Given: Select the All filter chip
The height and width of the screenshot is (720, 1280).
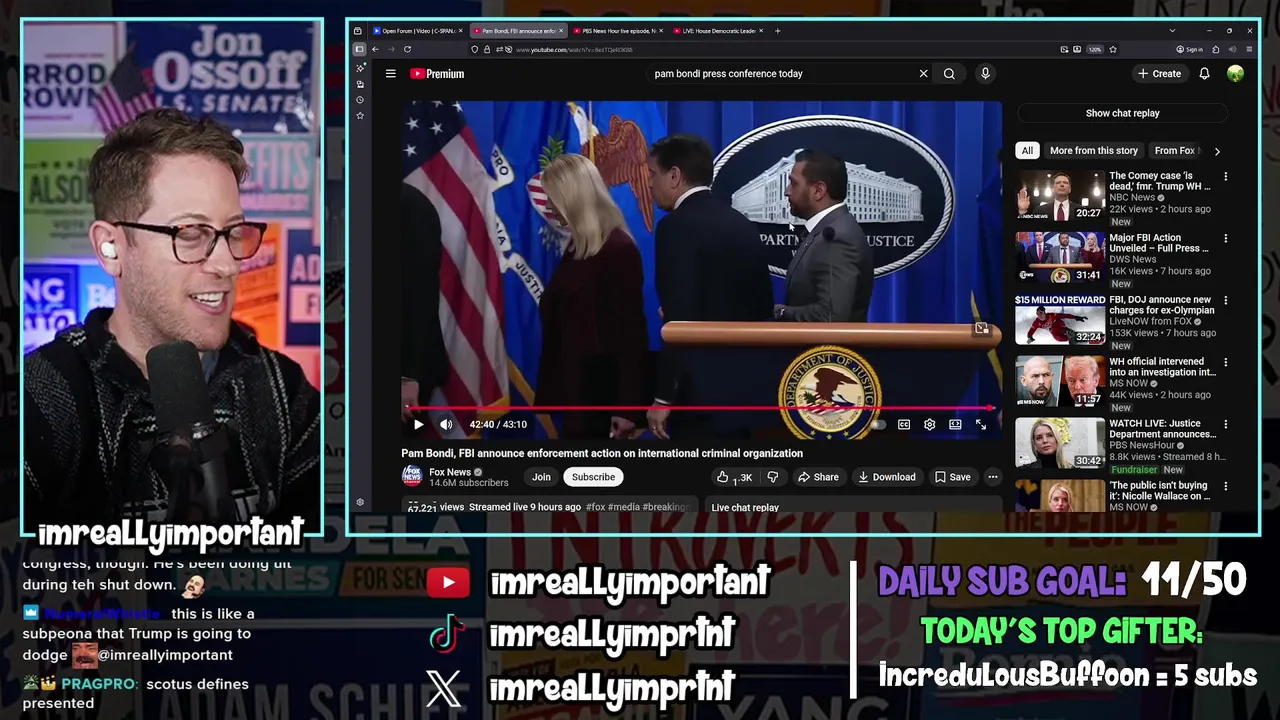Looking at the screenshot, I should pos(1027,151).
